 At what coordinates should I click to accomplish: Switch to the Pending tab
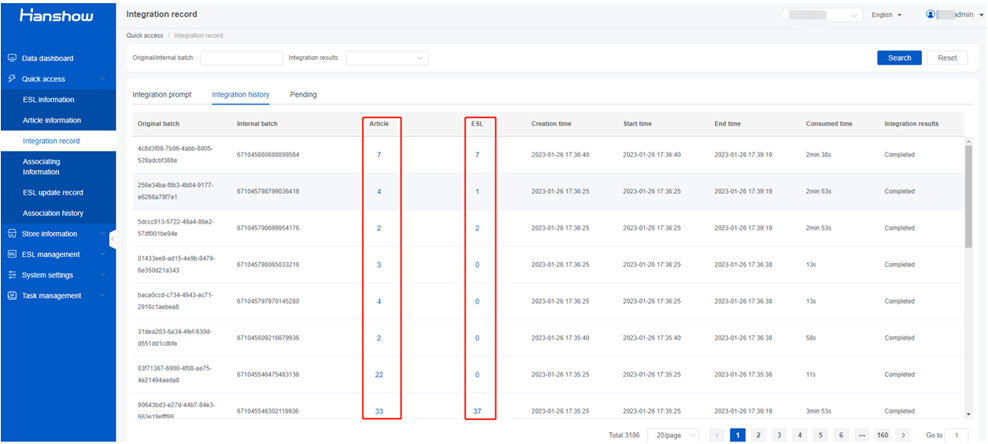pos(303,94)
